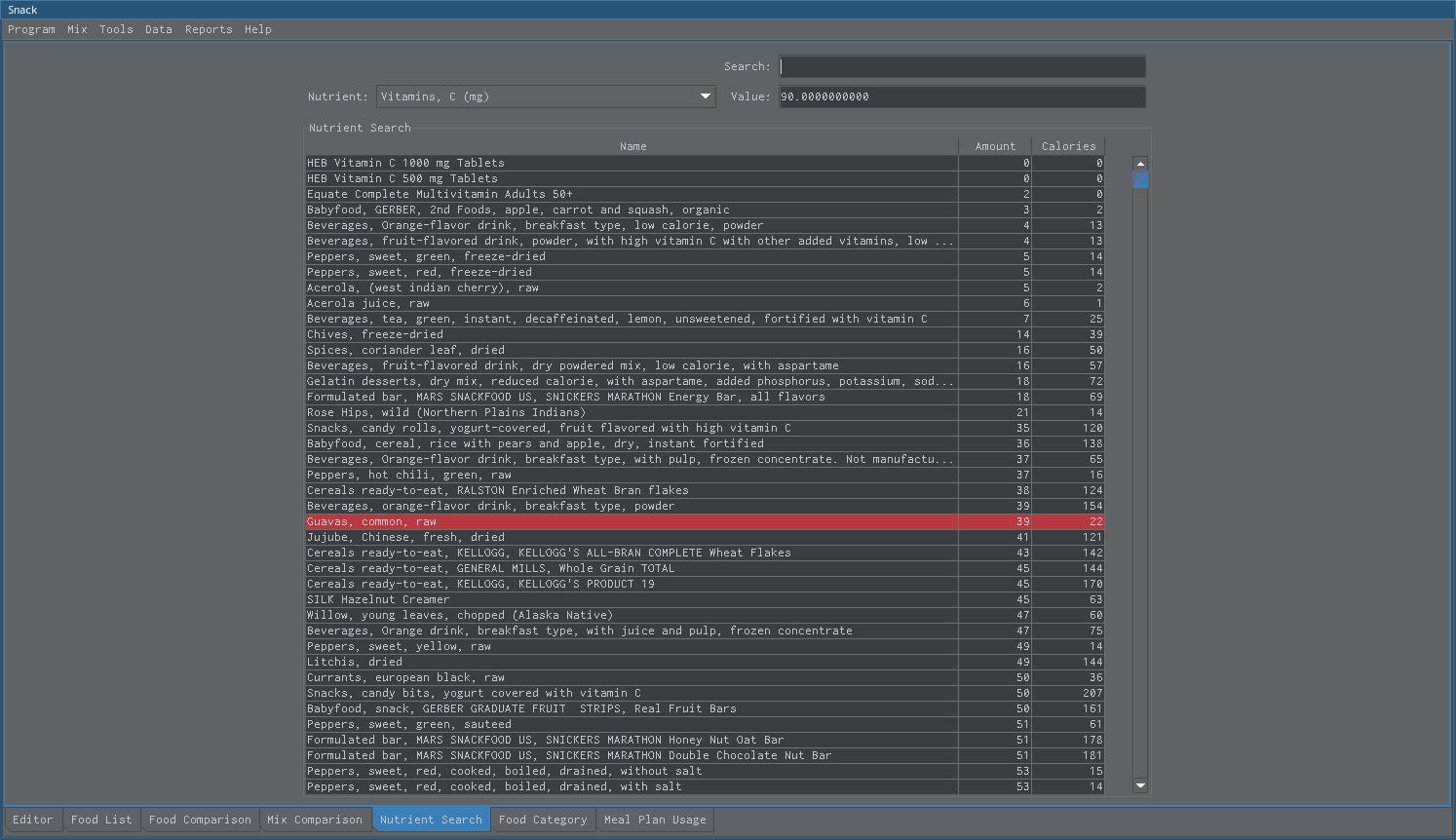
Task: Click into the Search input field
Action: 962,66
